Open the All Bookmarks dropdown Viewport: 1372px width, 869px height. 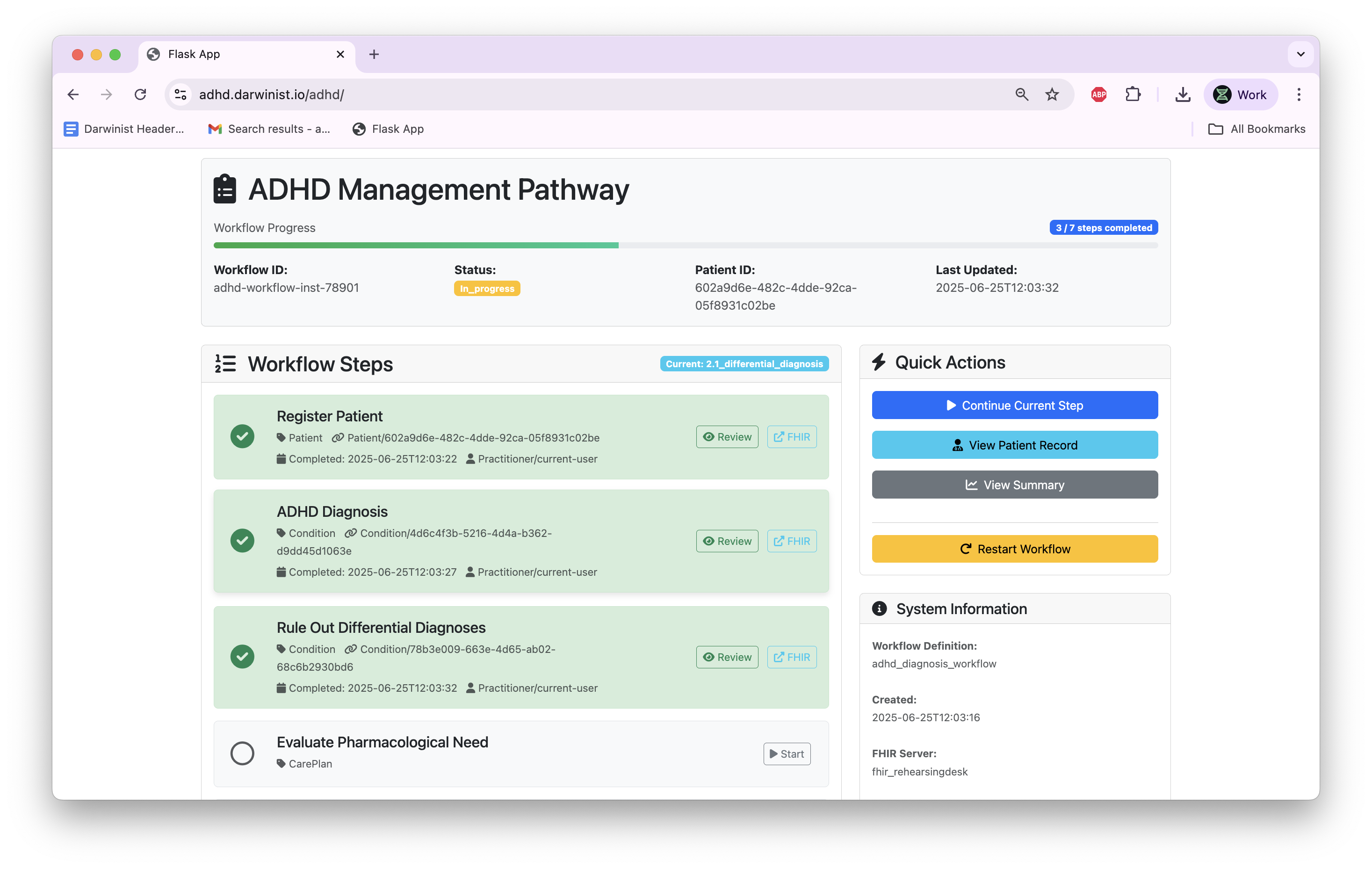point(1257,128)
